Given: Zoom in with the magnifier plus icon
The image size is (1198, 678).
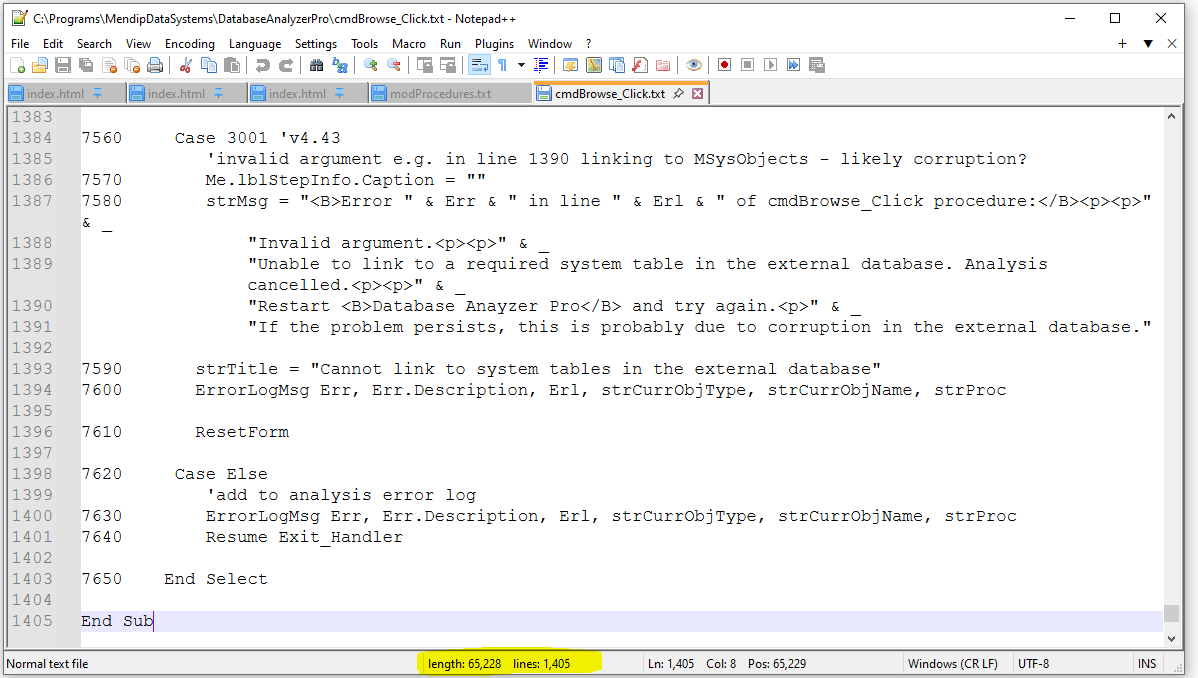Looking at the screenshot, I should (371, 66).
